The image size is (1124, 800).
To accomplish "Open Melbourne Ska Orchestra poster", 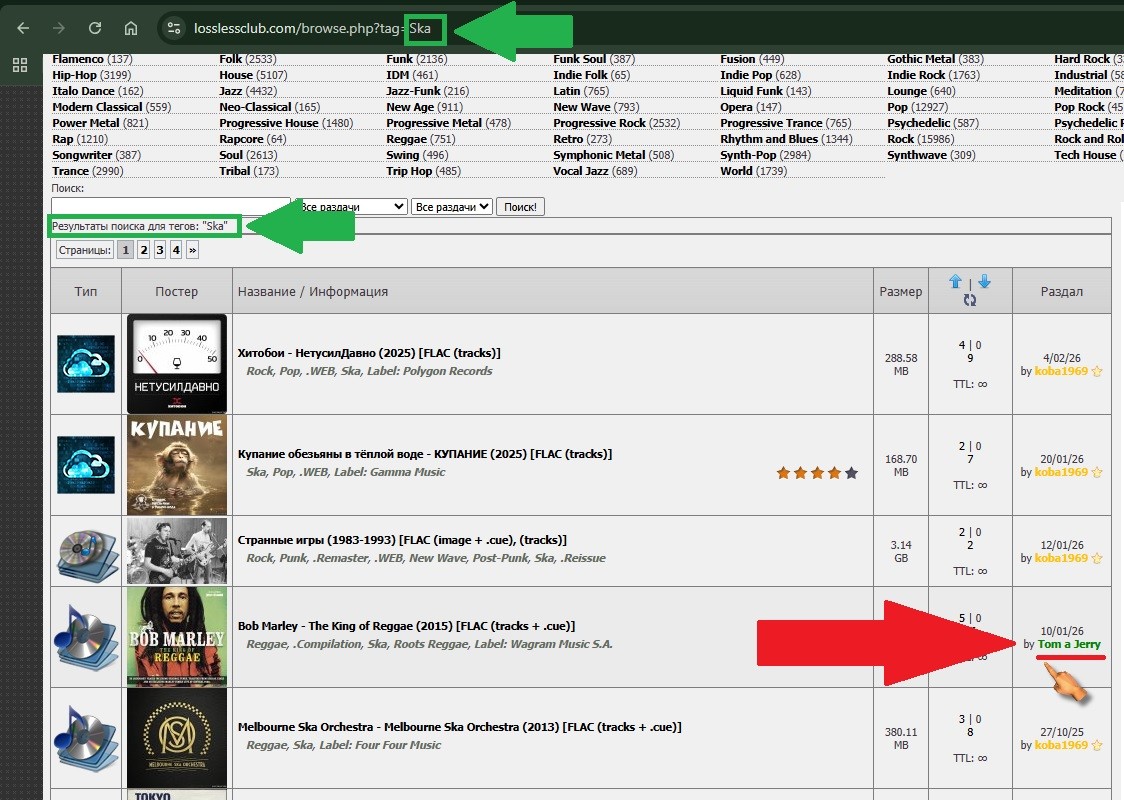I will (x=177, y=738).
